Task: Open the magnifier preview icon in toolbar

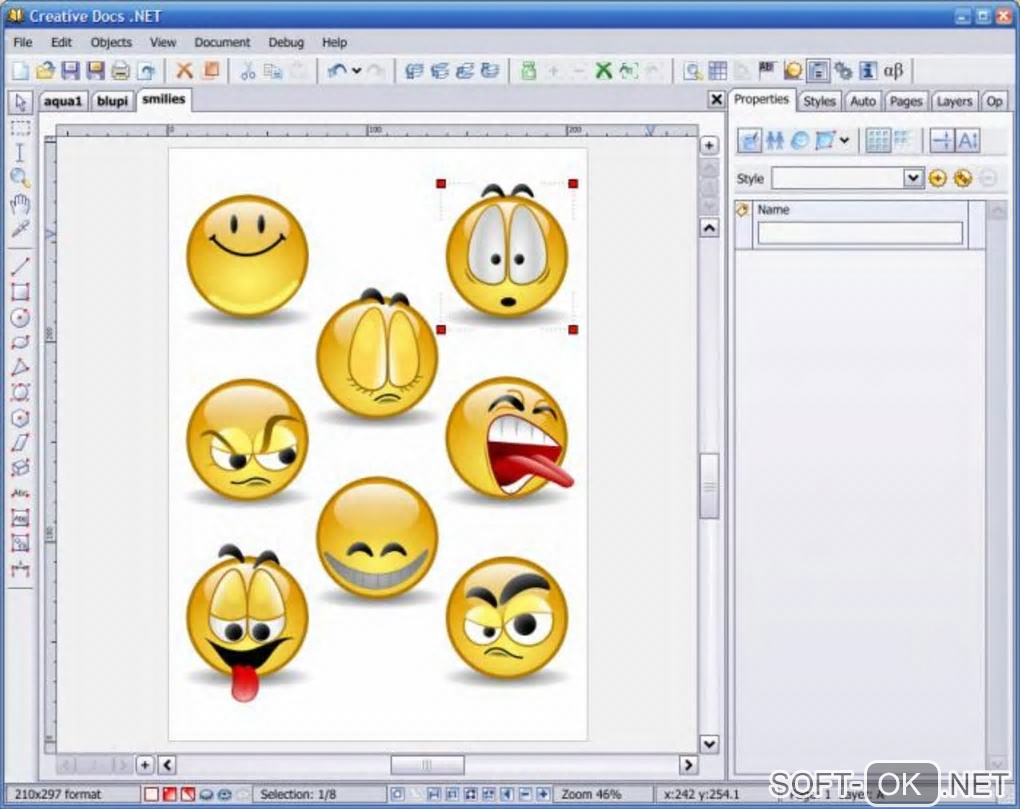Action: pyautogui.click(x=693, y=71)
